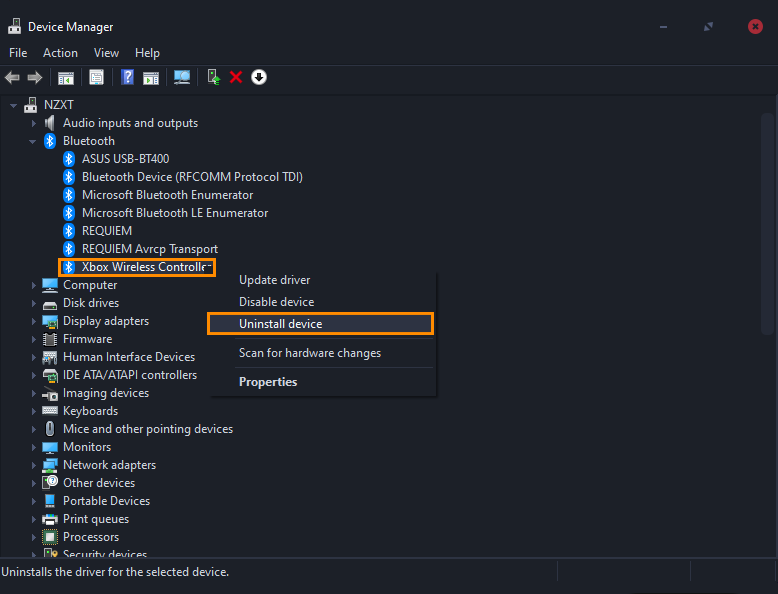This screenshot has height=594, width=778.
Task: Click the Display adapters icon
Action: [x=50, y=322]
